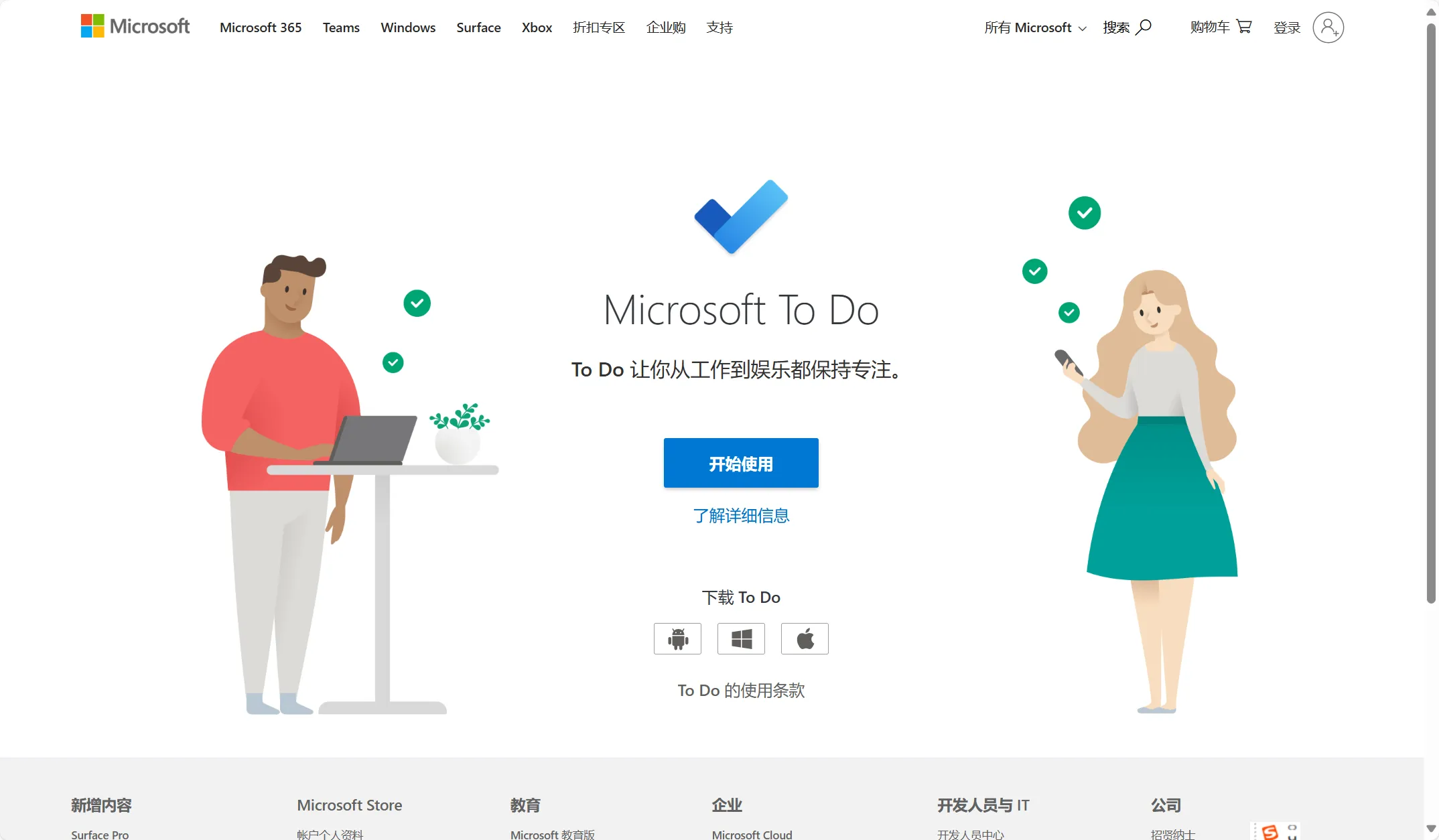Image resolution: width=1439 pixels, height=840 pixels.
Task: Click the Apple download icon
Action: pyautogui.click(x=805, y=638)
